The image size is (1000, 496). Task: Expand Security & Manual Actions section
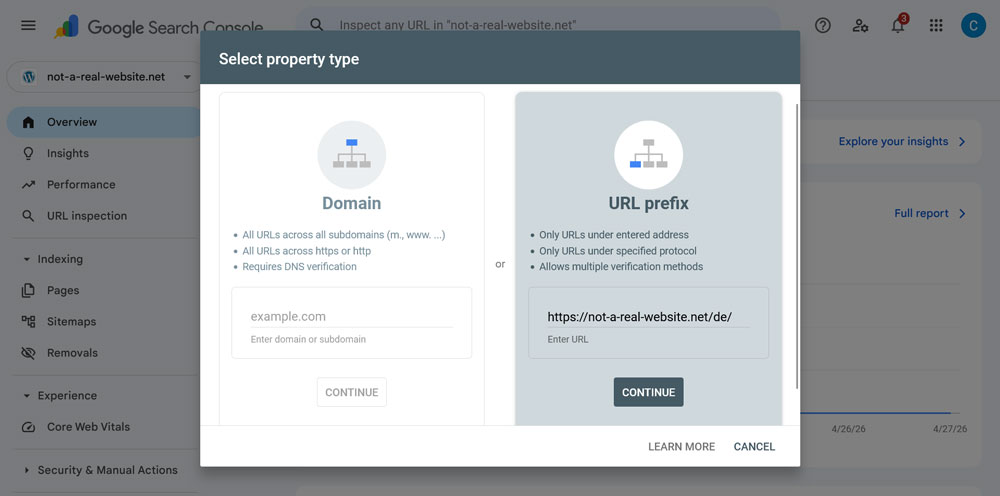(27, 470)
